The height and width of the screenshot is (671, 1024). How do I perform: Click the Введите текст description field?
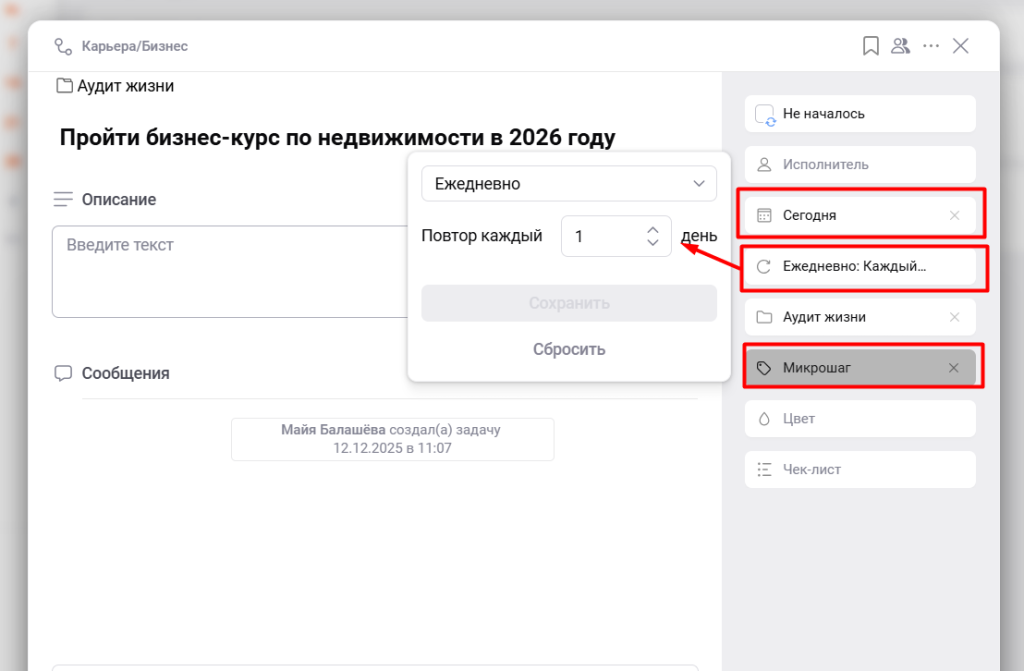[230, 270]
